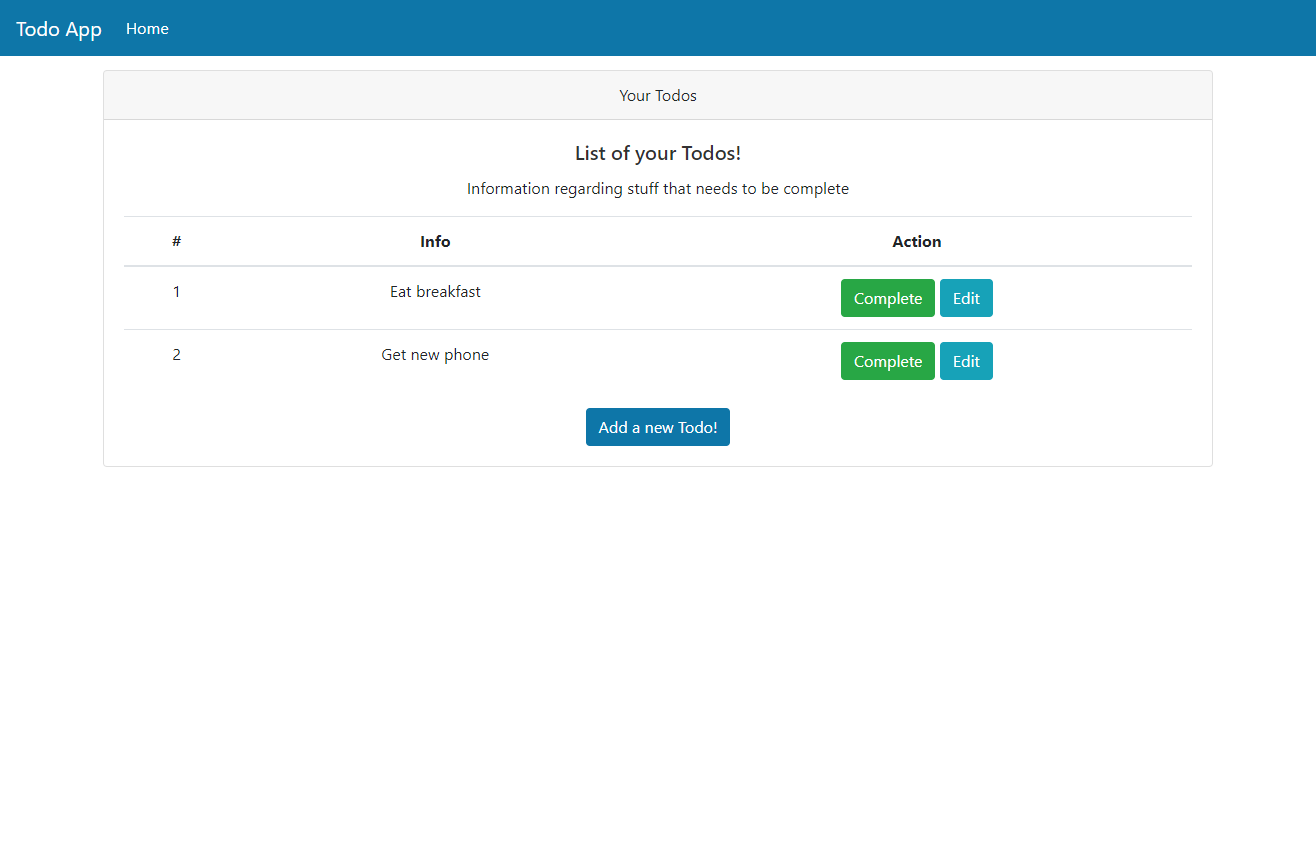
Task: Click the Info column header
Action: pos(435,241)
